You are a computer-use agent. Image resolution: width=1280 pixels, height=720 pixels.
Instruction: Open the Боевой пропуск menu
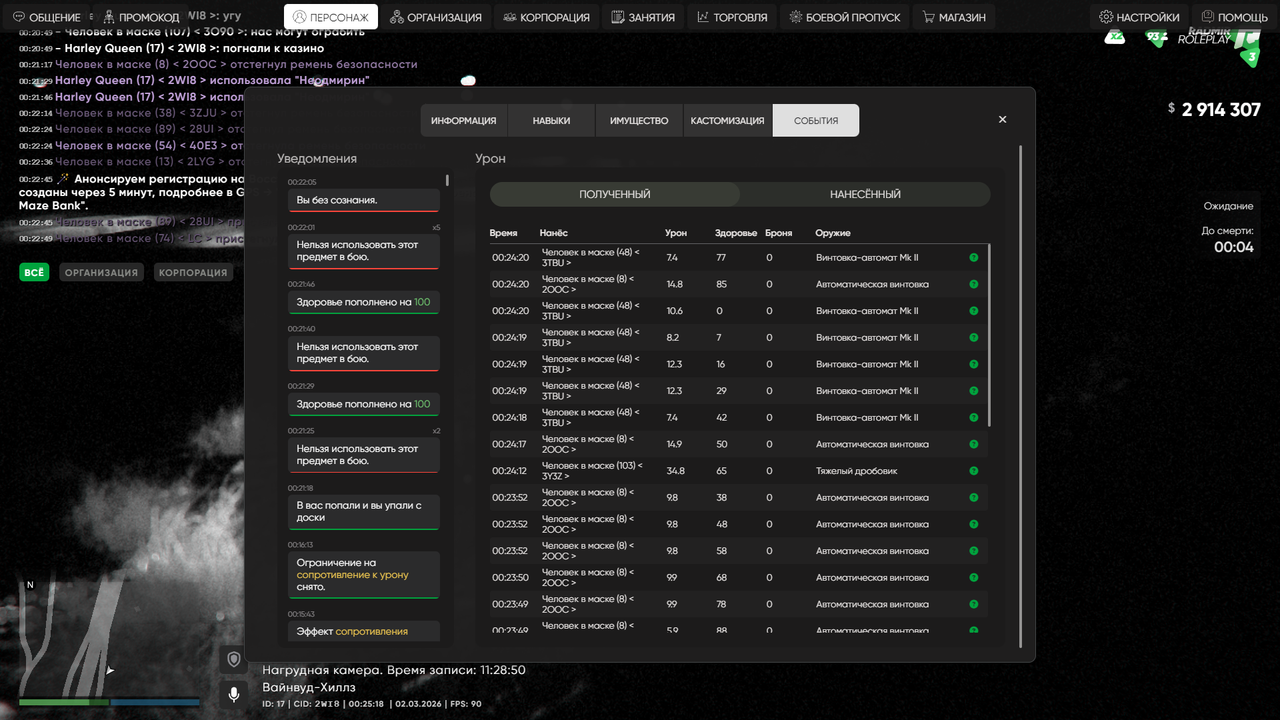[845, 17]
